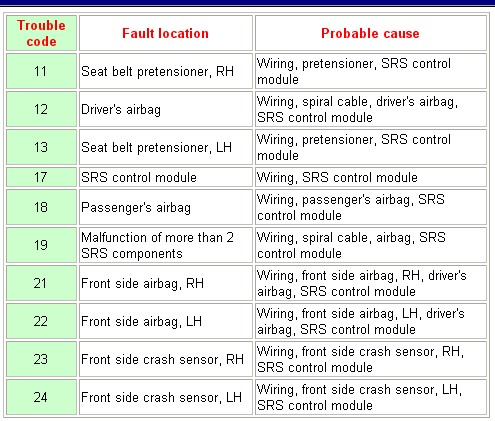
Task: Select trouble code 21 cell
Action: [41, 283]
